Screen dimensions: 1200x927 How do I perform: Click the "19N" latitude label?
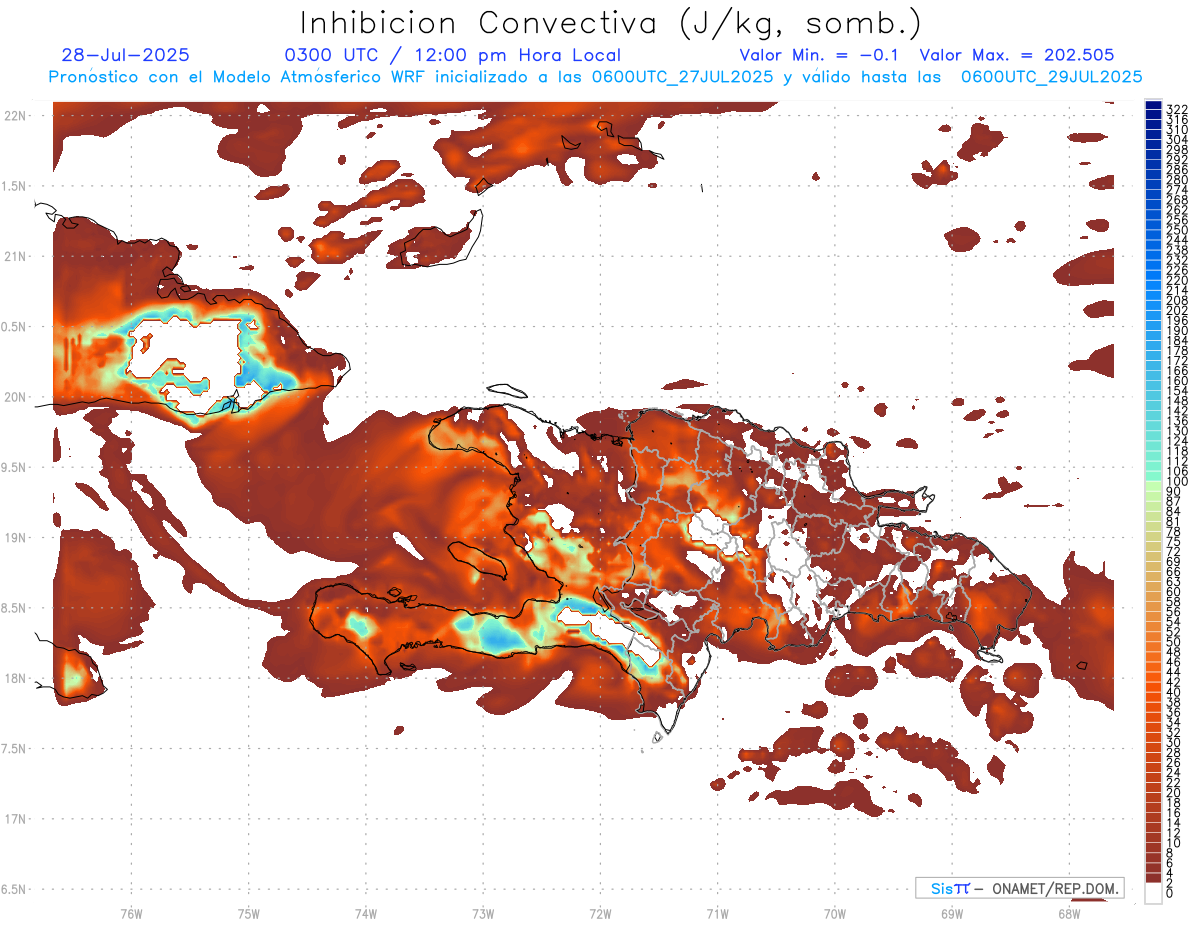[16, 537]
